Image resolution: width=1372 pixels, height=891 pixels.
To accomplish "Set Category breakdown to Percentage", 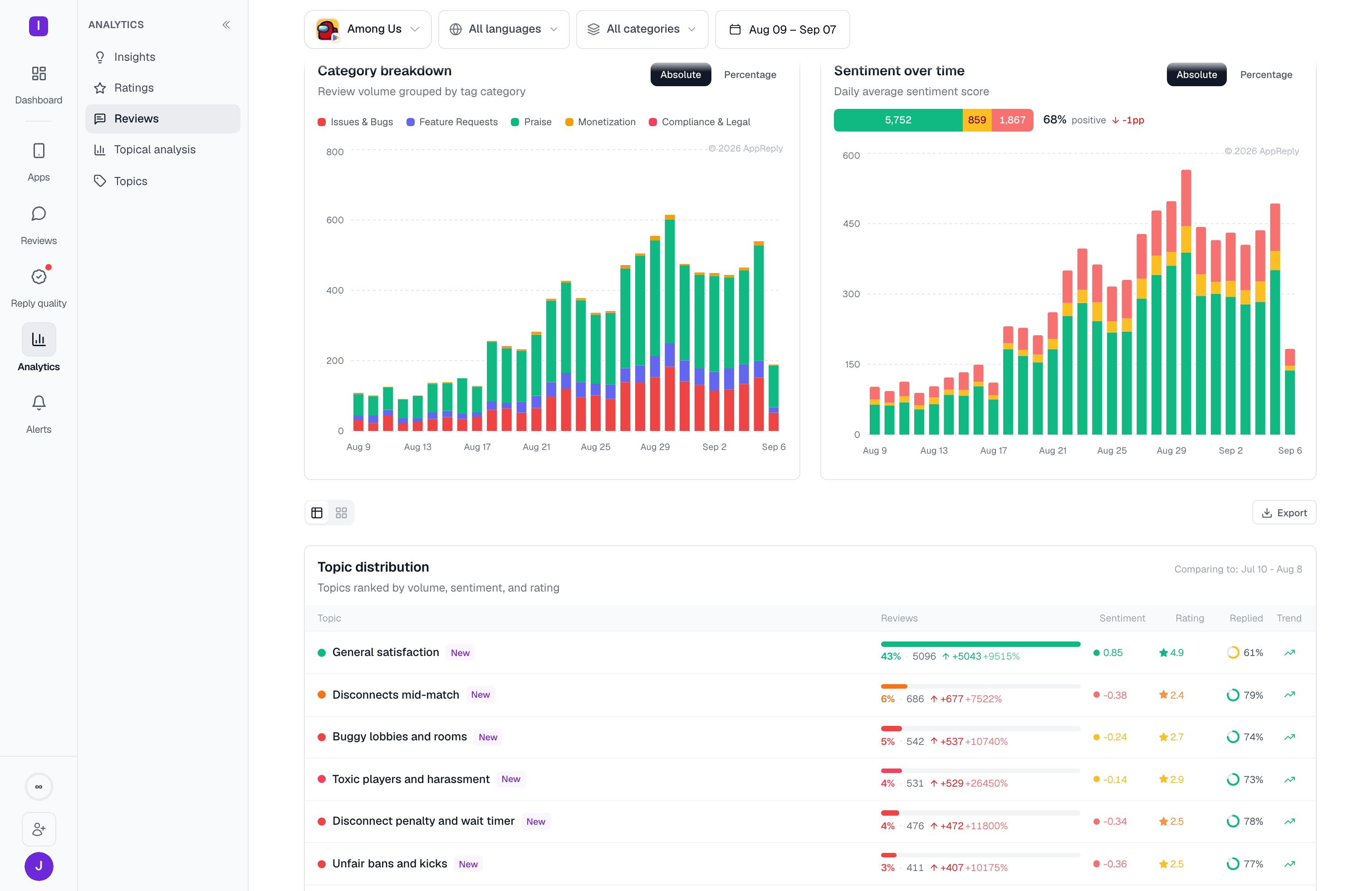I will click(x=750, y=74).
